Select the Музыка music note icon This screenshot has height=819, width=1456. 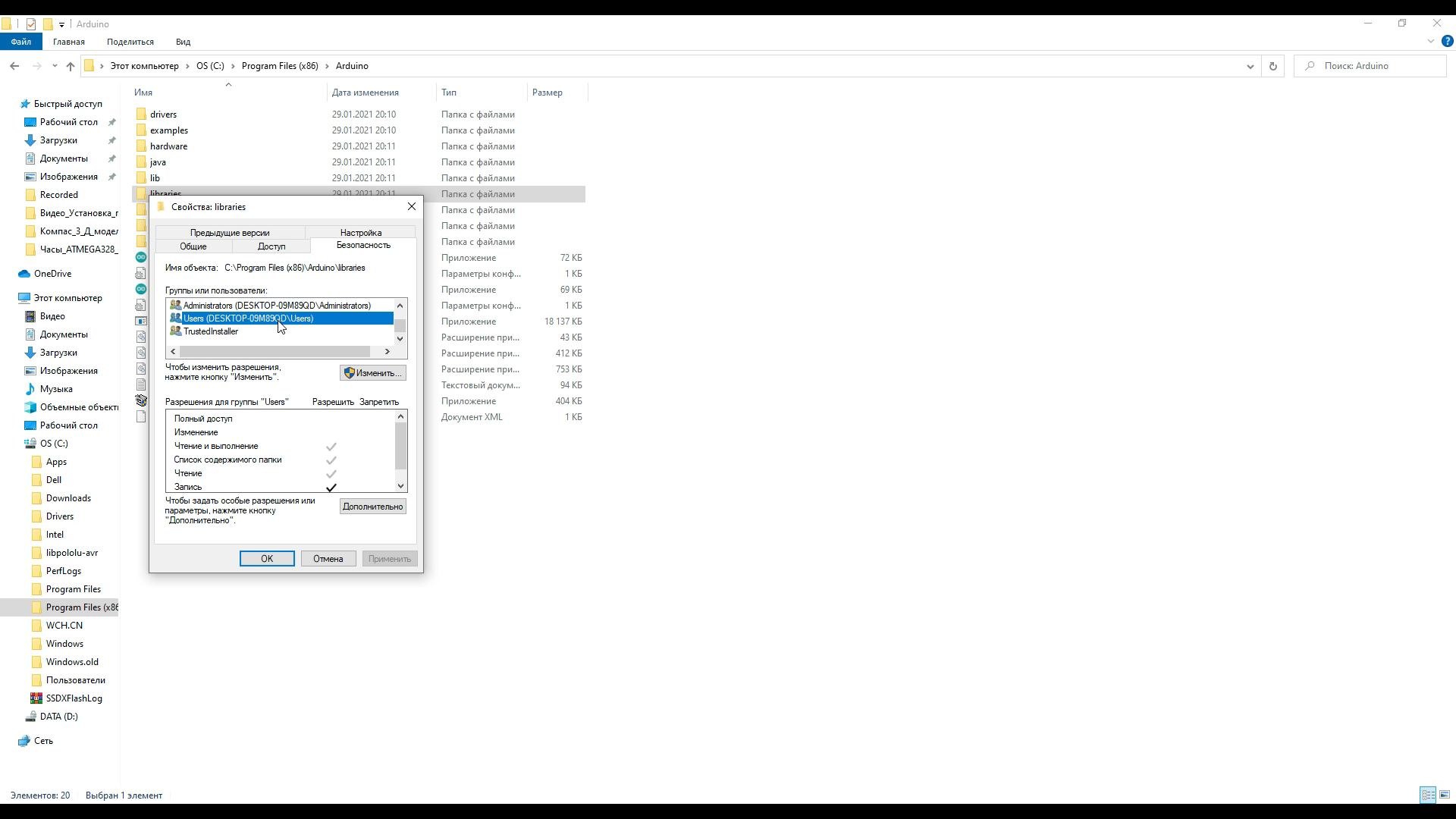[30, 389]
